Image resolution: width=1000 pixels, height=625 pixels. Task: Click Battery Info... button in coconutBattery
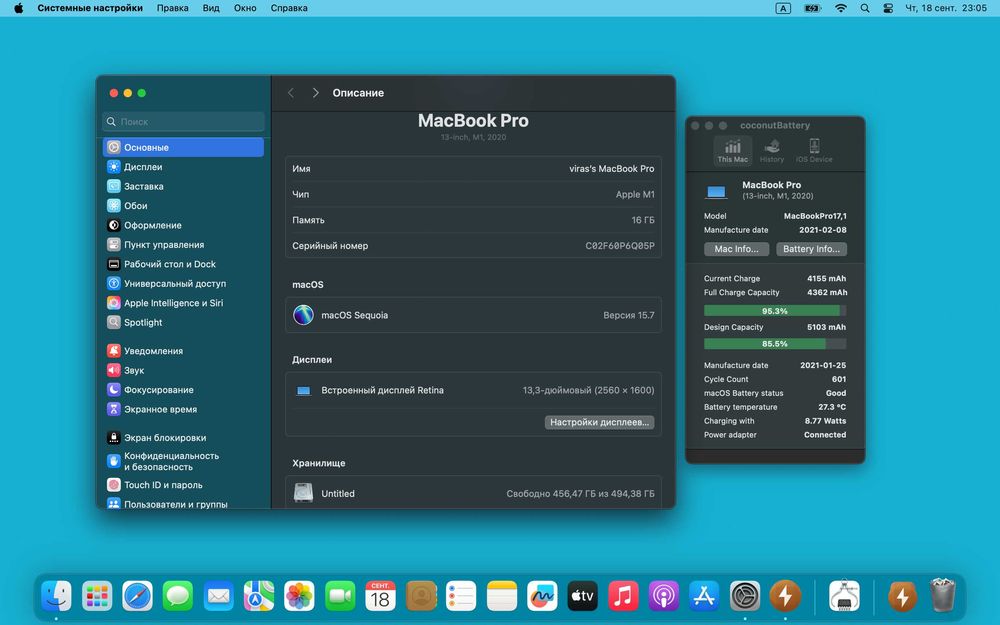[811, 249]
